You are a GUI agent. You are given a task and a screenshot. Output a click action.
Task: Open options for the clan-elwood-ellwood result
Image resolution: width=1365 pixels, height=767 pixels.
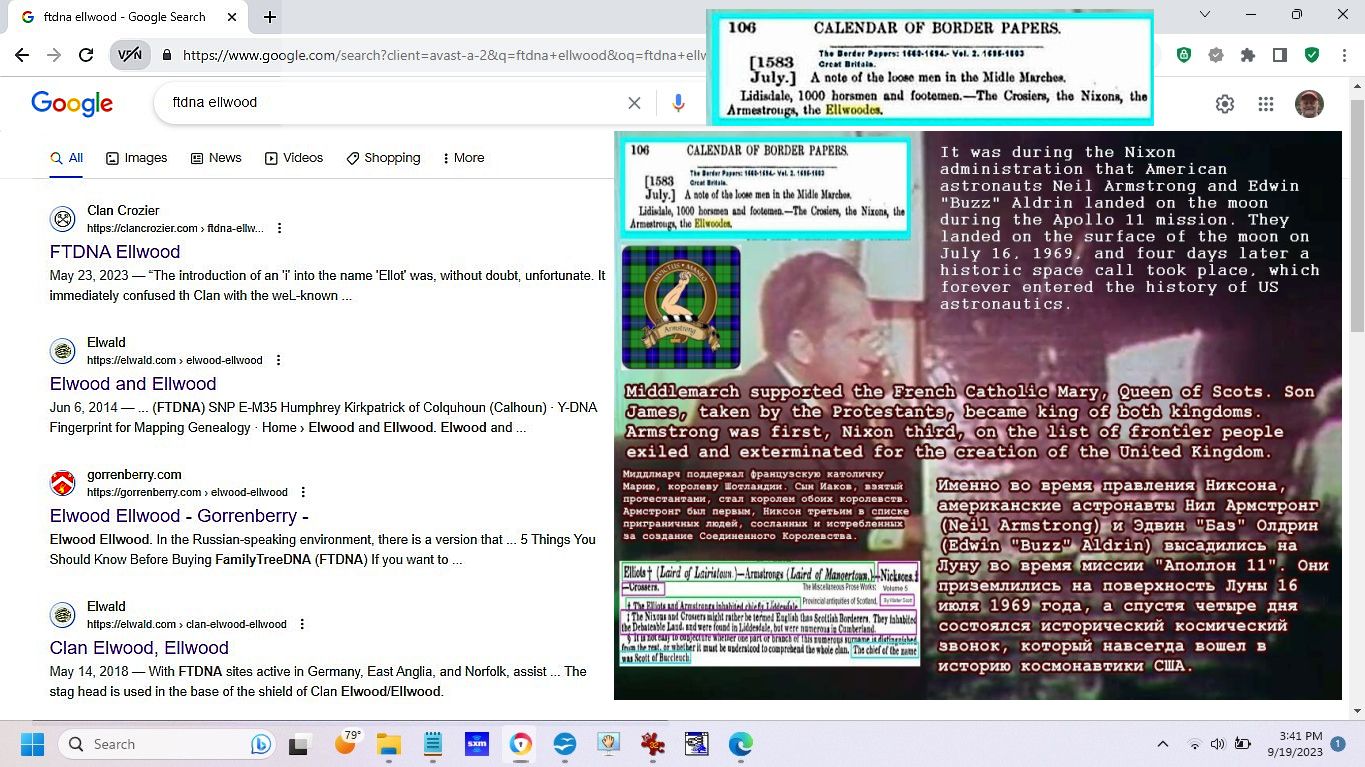pyautogui.click(x=302, y=624)
